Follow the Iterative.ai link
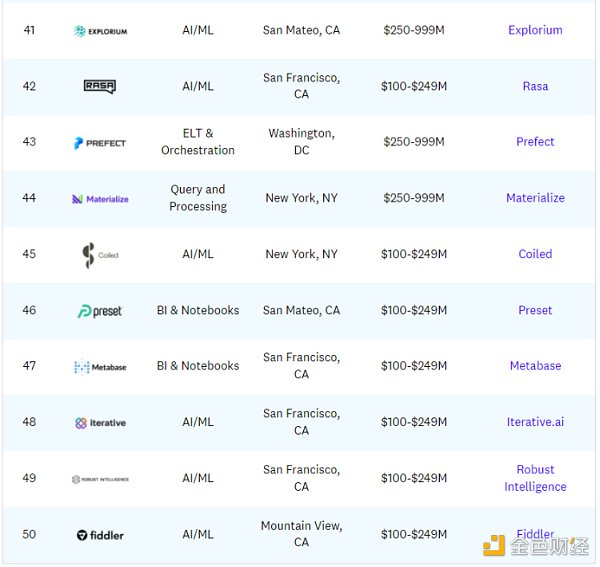 [x=535, y=422]
